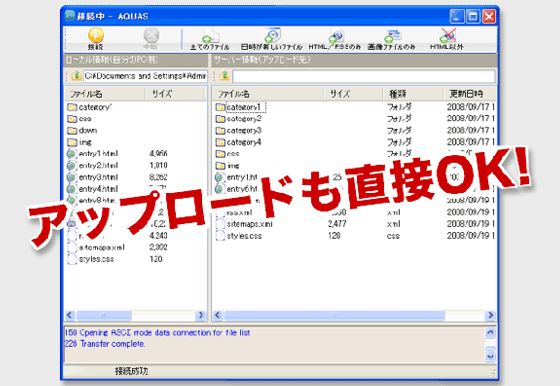Click server pane scroll-right arrow
This screenshot has height=386, width=560.
click(490, 315)
